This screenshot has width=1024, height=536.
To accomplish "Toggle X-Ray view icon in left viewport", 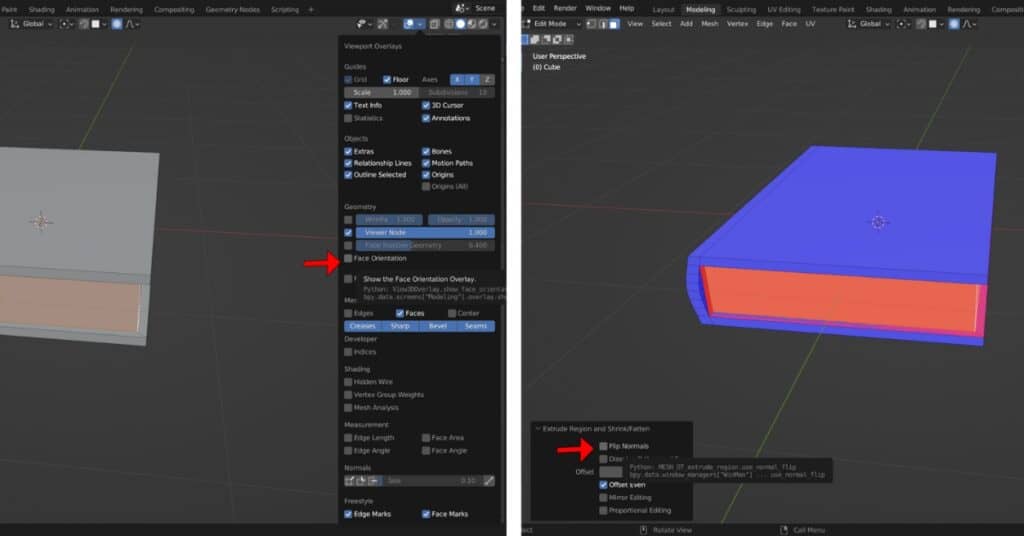I will click(x=435, y=24).
